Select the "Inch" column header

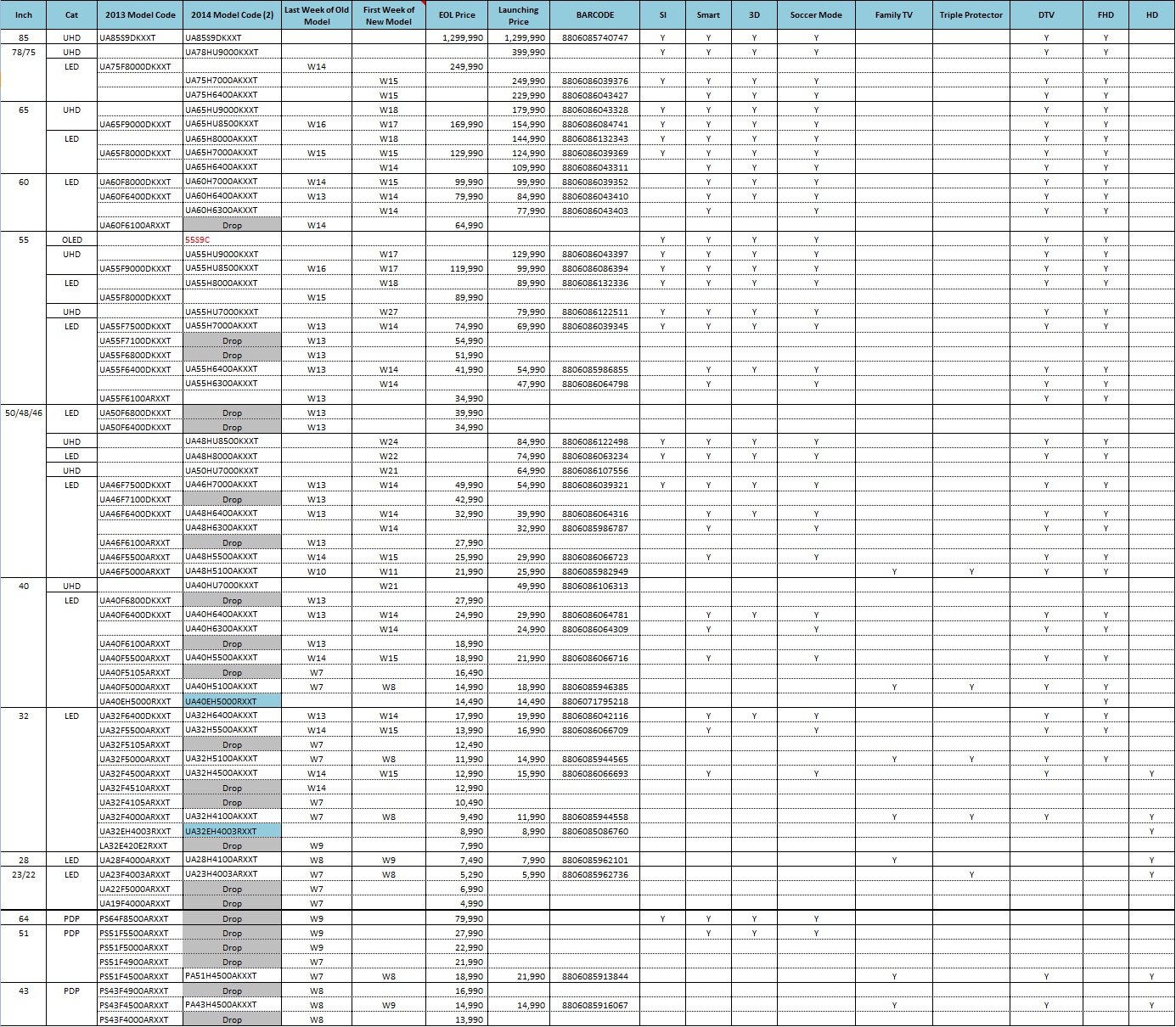point(24,15)
